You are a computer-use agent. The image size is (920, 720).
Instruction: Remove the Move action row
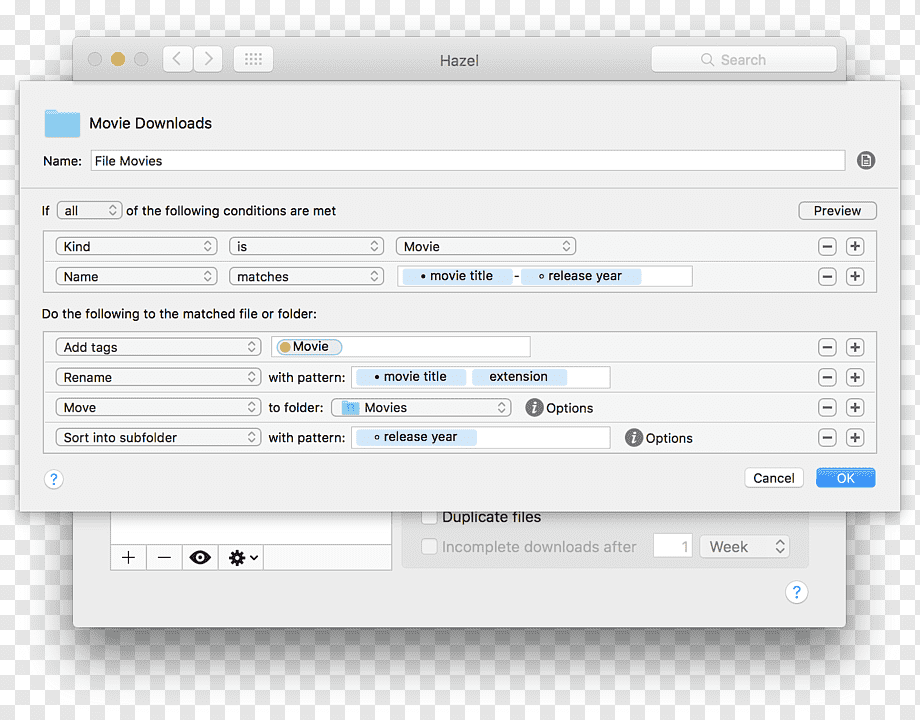point(827,407)
